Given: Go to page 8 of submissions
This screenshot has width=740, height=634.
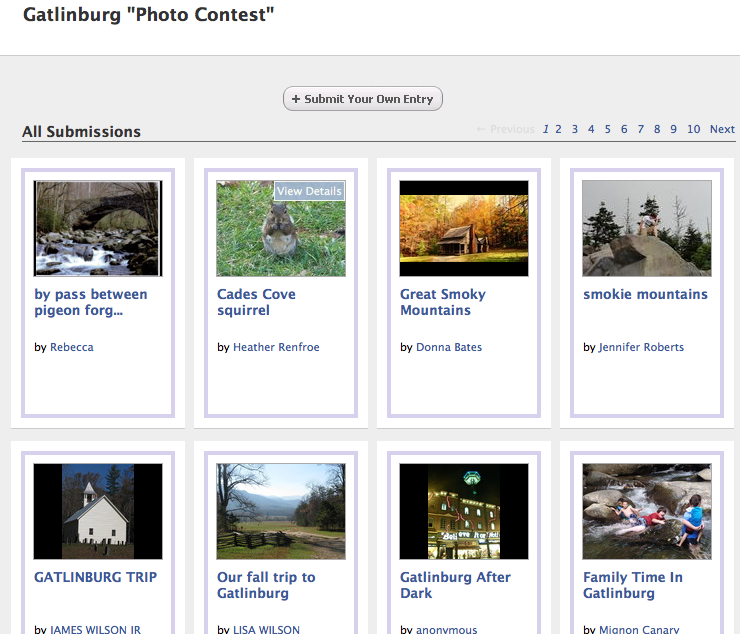Looking at the screenshot, I should coord(657,129).
